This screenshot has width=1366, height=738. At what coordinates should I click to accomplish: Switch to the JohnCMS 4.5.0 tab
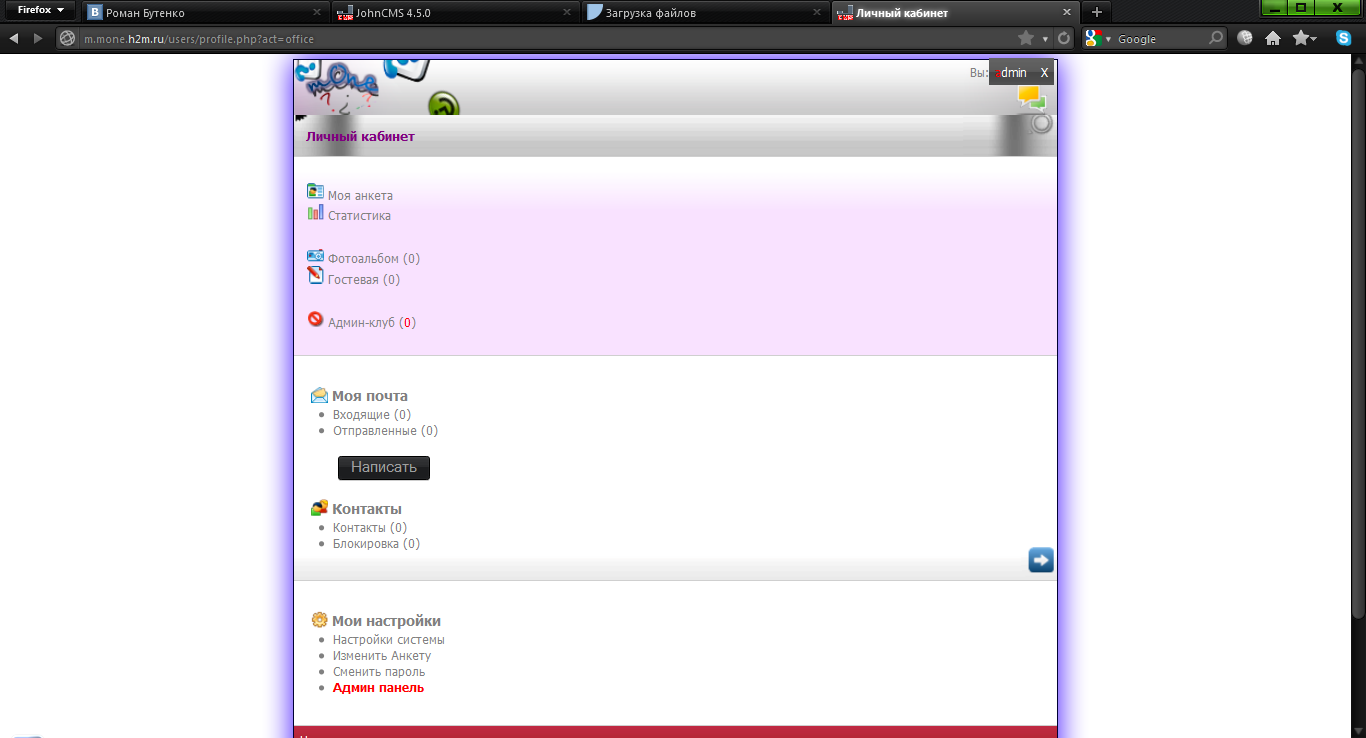click(455, 13)
